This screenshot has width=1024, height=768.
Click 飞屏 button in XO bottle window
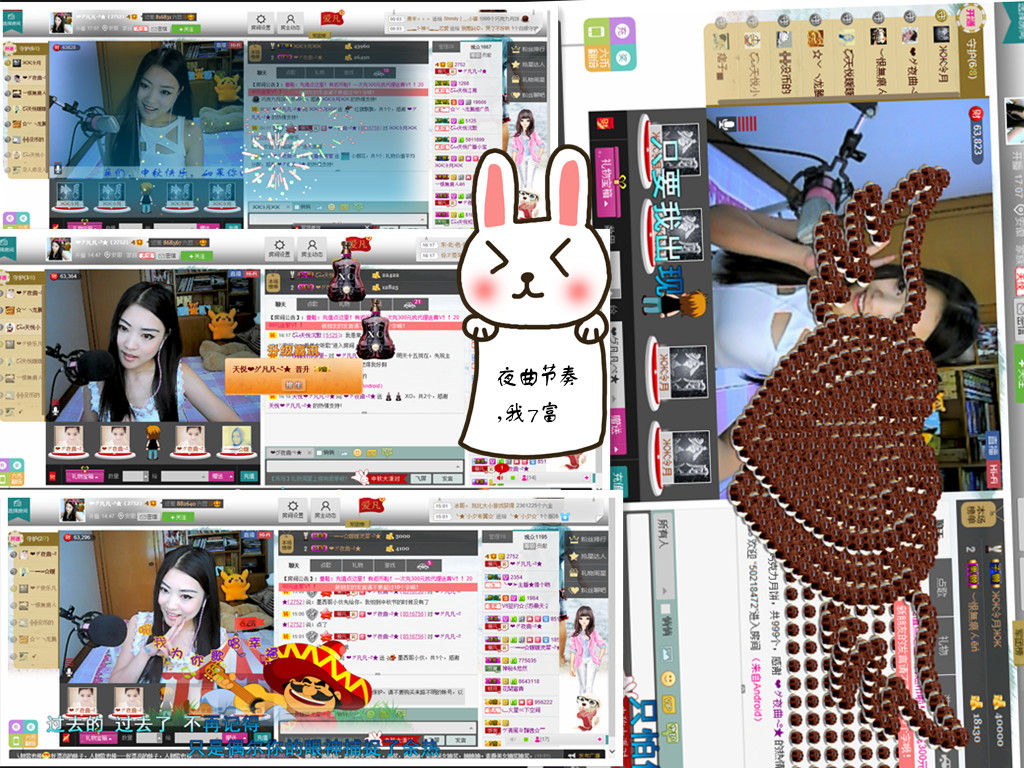coord(423,478)
